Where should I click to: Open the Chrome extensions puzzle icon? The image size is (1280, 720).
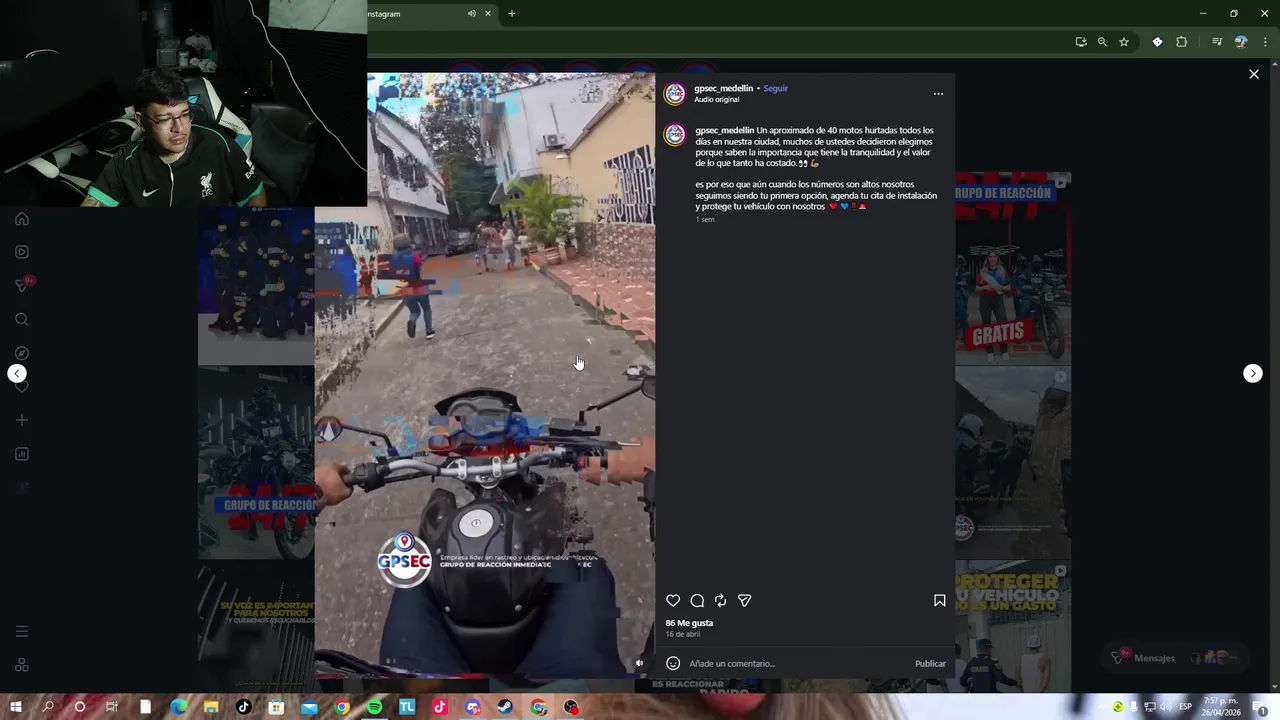pos(1182,42)
